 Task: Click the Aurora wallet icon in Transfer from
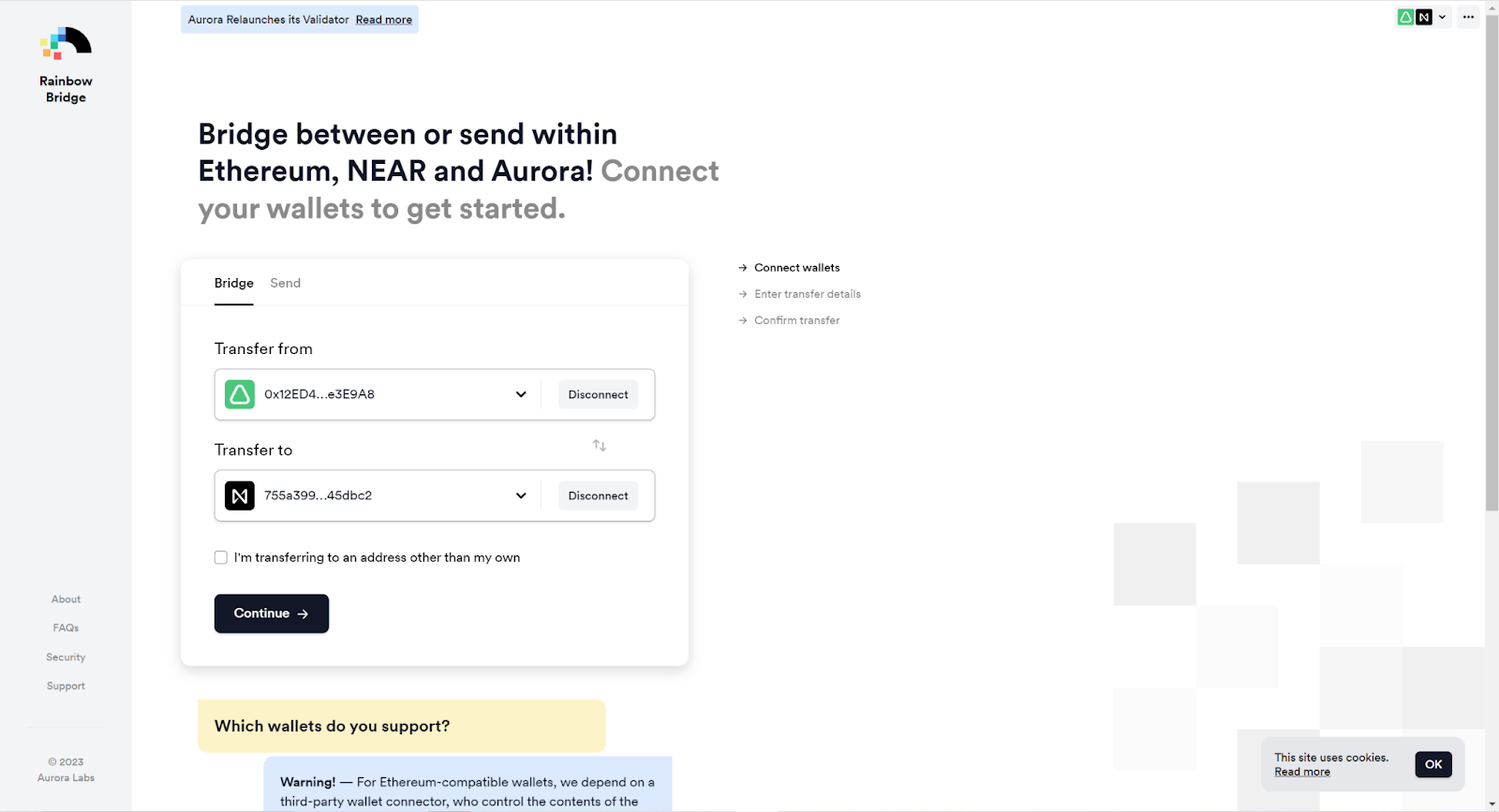tap(240, 394)
